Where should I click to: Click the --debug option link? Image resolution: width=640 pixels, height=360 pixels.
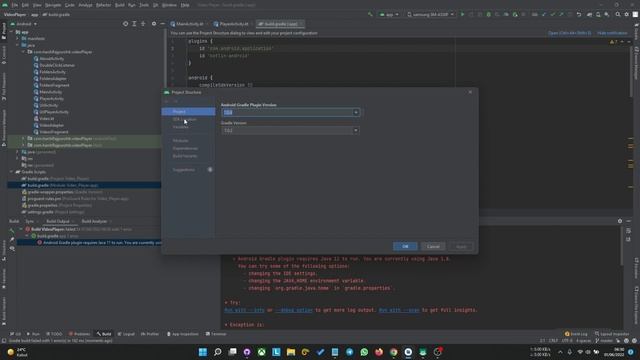point(293,310)
